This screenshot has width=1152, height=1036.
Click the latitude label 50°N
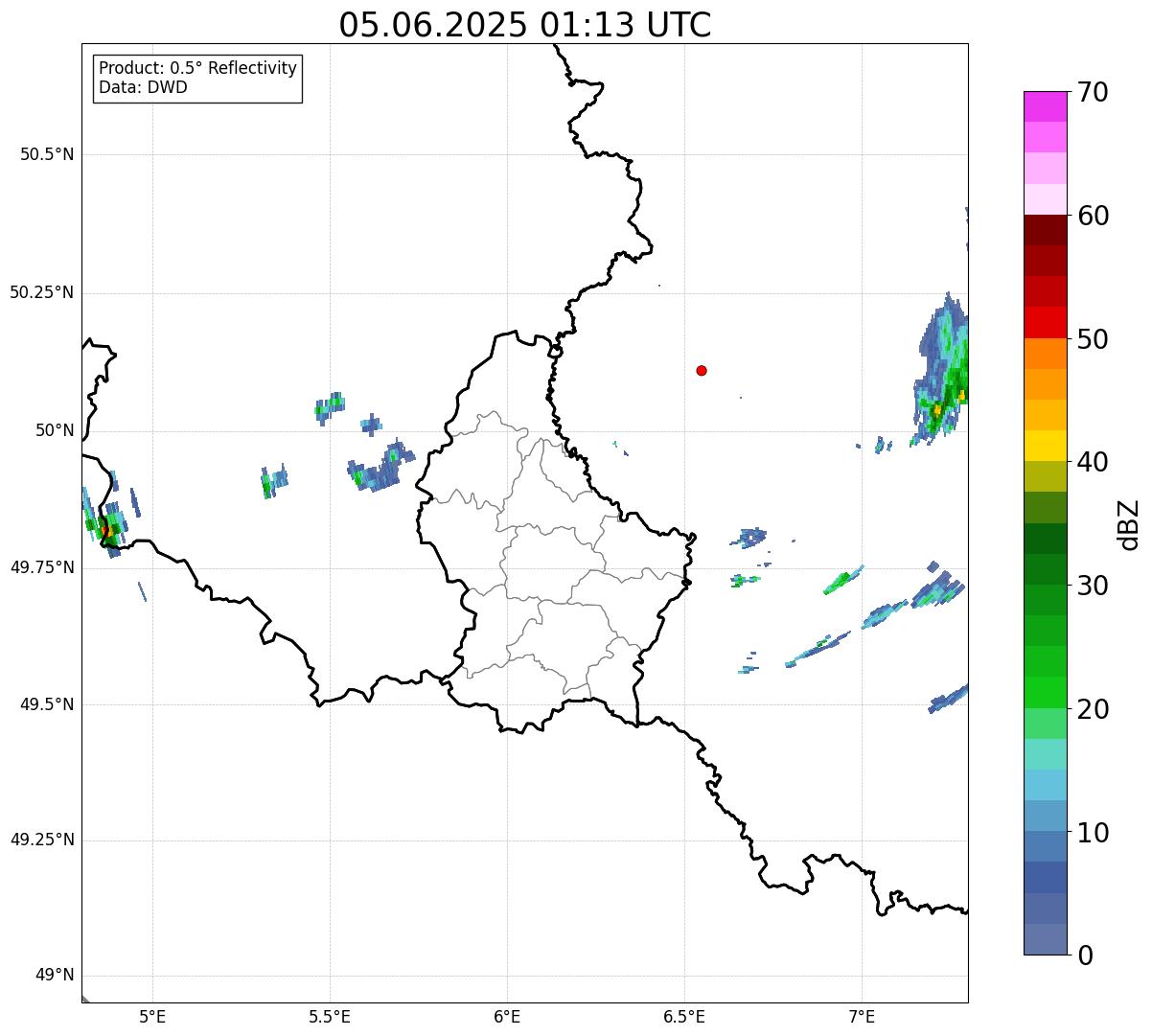(55, 430)
